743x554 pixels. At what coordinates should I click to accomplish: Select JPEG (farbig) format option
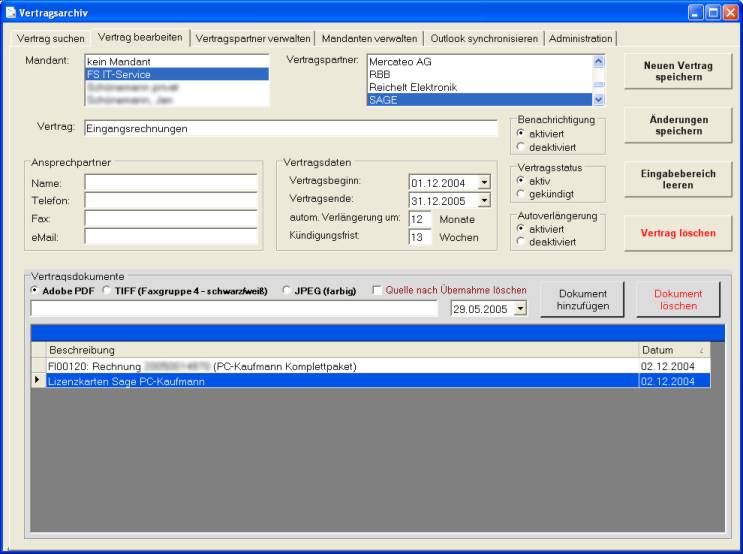288,291
